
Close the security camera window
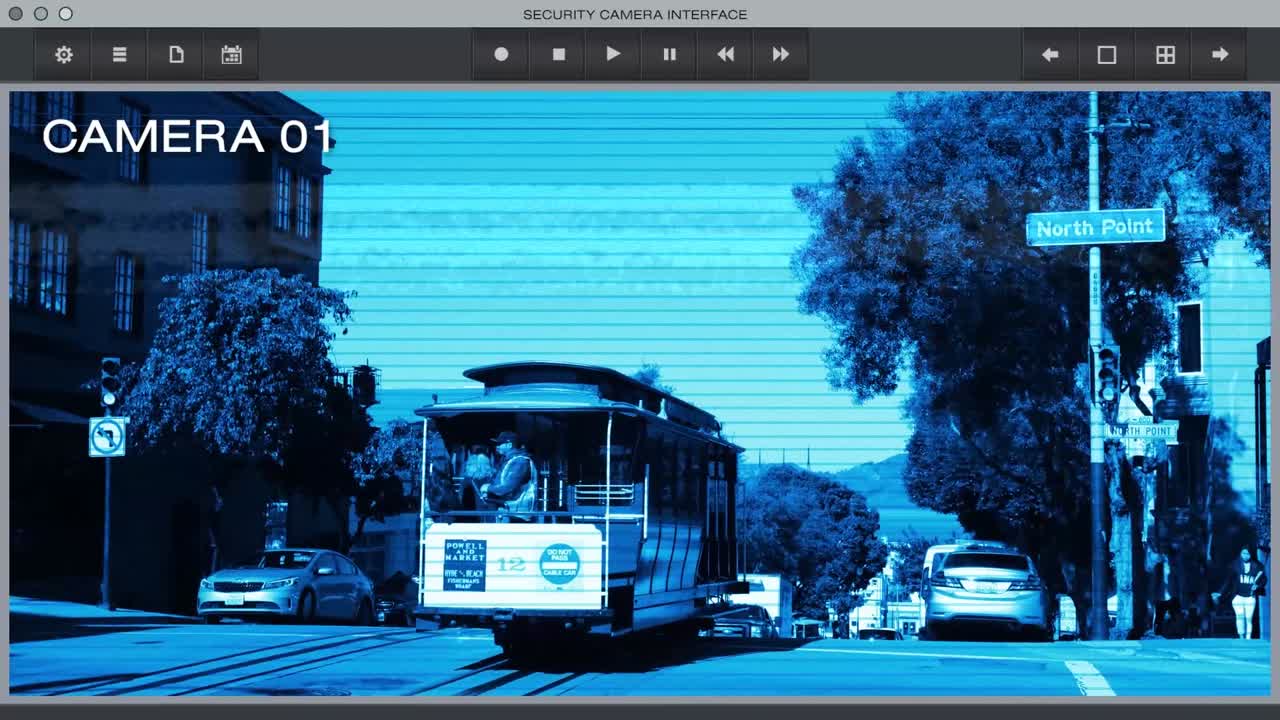(16, 14)
